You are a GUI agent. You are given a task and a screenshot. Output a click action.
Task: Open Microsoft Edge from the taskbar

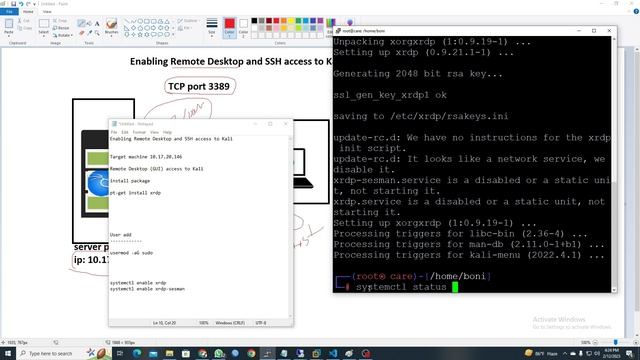[x=137, y=353]
